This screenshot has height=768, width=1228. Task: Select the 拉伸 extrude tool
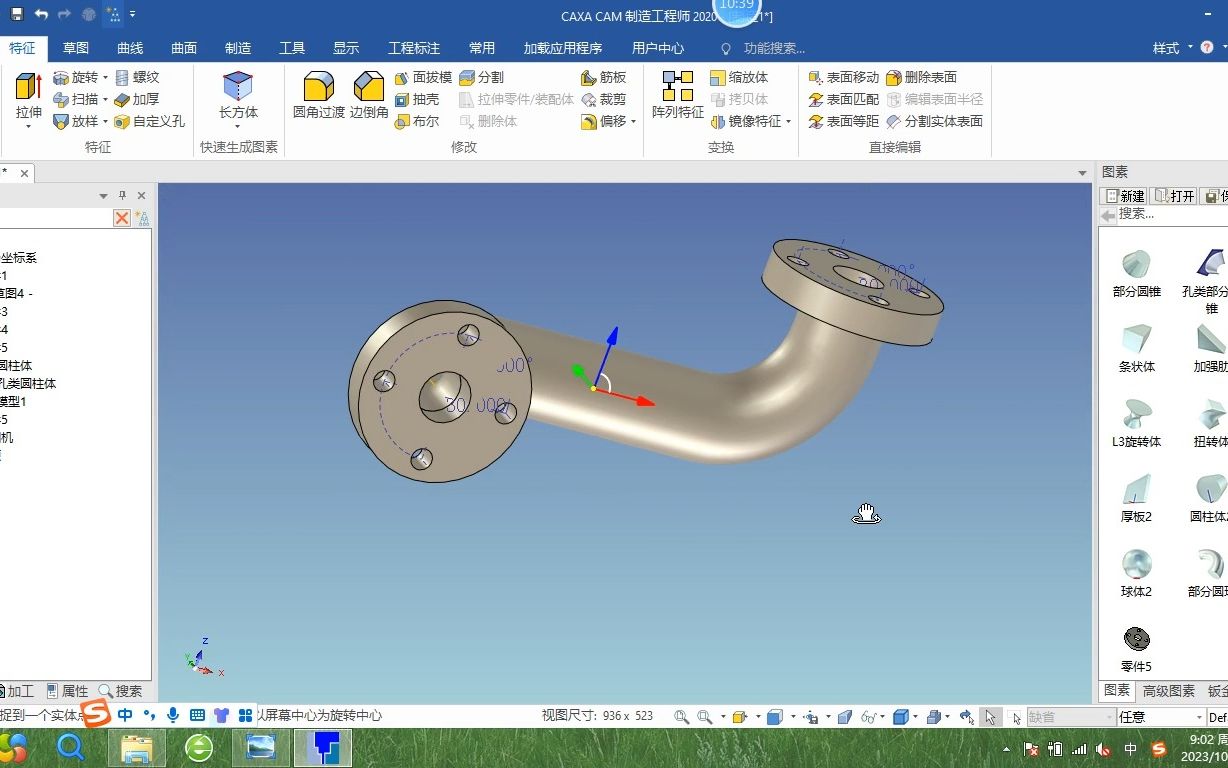[x=29, y=94]
